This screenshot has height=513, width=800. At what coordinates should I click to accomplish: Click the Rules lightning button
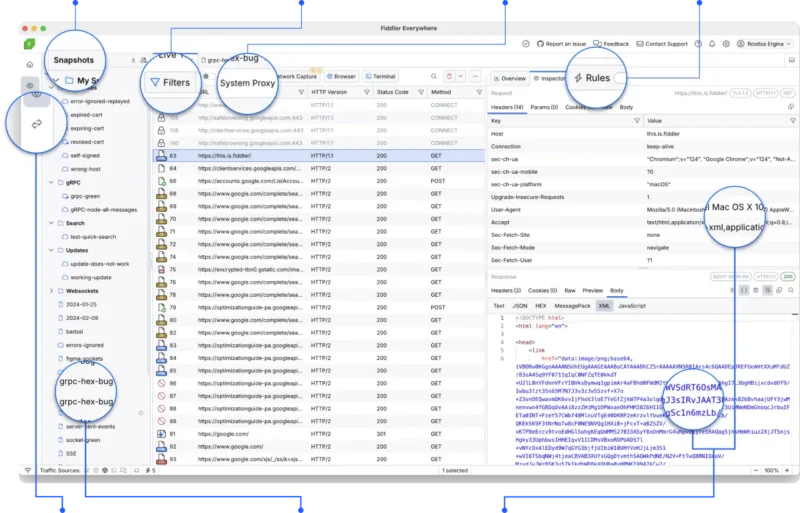[x=592, y=78]
